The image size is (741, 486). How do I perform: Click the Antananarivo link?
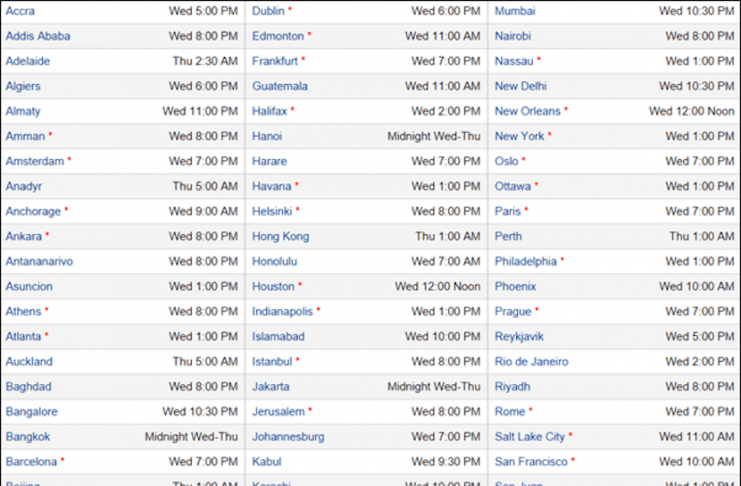tap(39, 261)
